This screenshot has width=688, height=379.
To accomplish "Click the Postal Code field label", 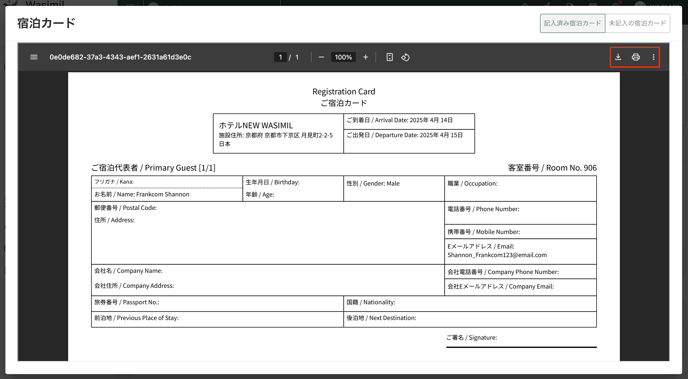I will 125,208.
